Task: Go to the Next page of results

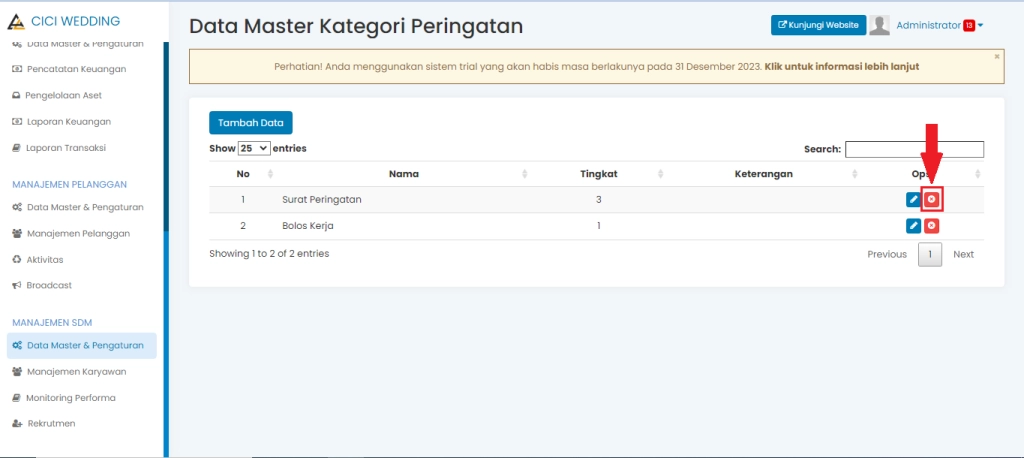Action: [963, 254]
